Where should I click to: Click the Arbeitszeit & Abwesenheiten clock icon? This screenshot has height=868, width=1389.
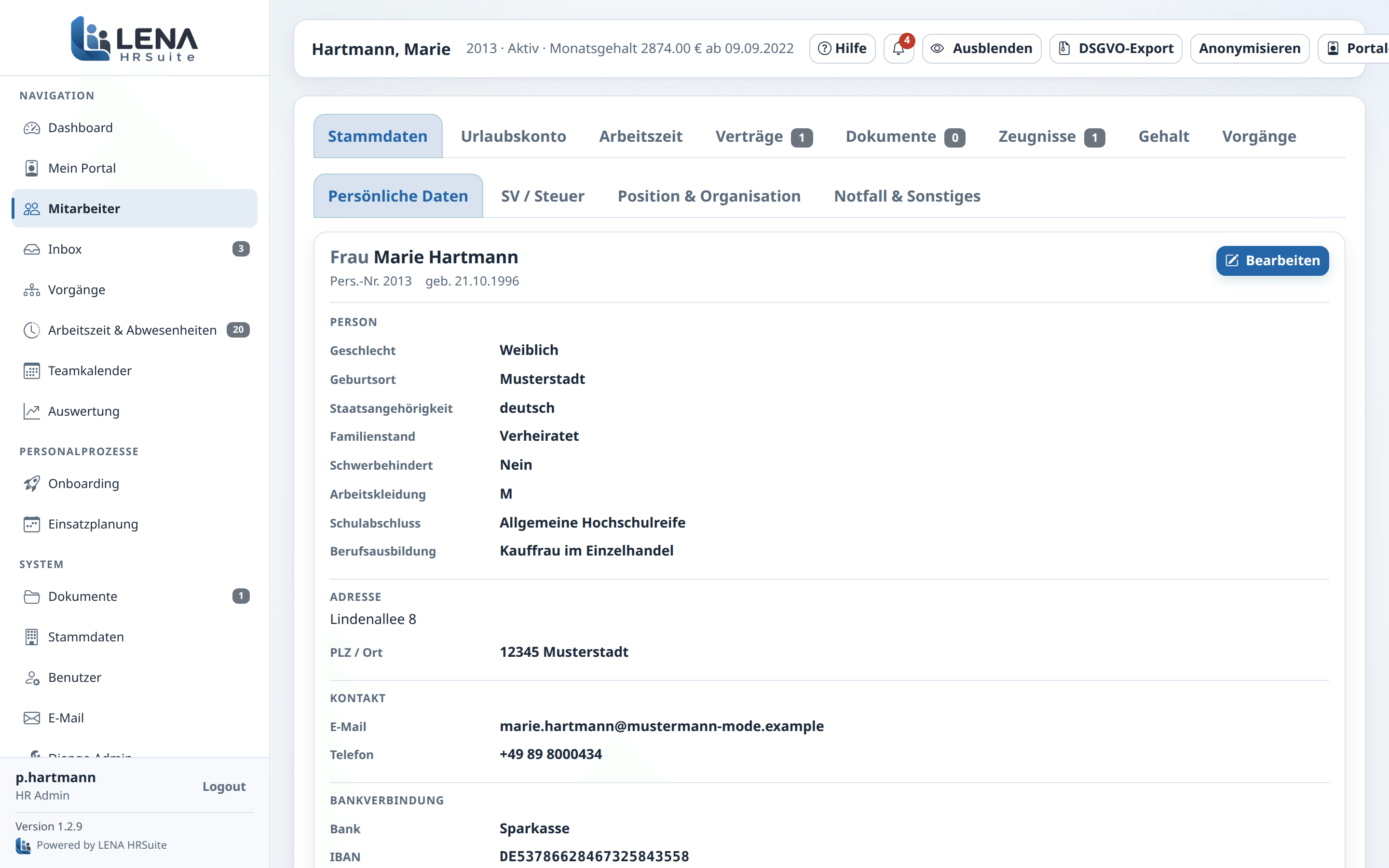pos(31,330)
